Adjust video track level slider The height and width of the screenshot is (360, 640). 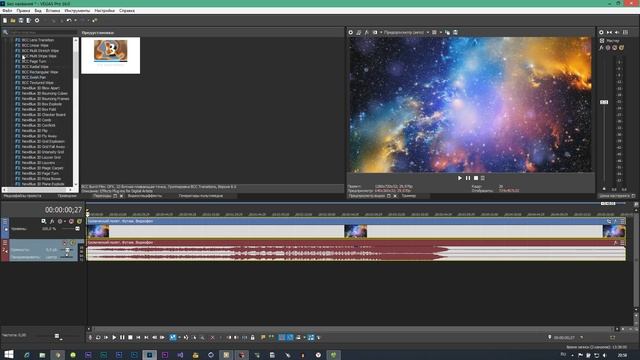77,229
